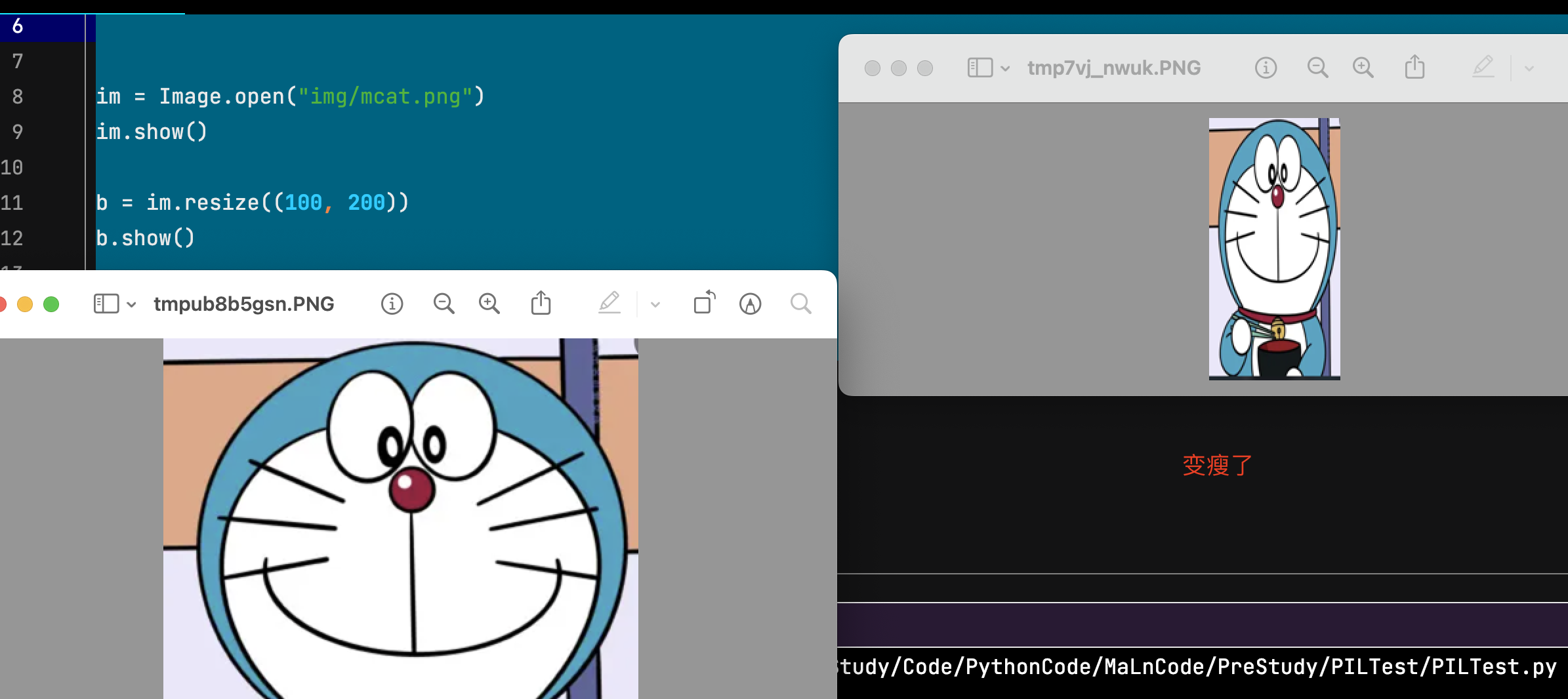This screenshot has height=699, width=1568.
Task: Open highlight options chevron in tmpub8b5gsn.PNG toolbar
Action: [655, 304]
